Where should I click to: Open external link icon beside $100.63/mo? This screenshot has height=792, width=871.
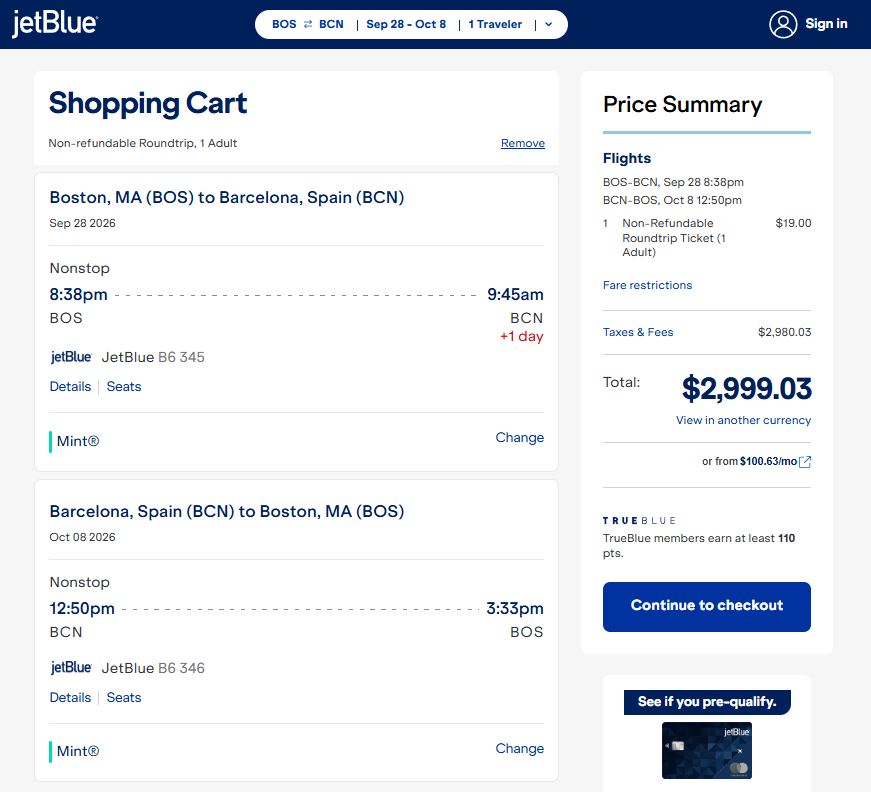[805, 462]
